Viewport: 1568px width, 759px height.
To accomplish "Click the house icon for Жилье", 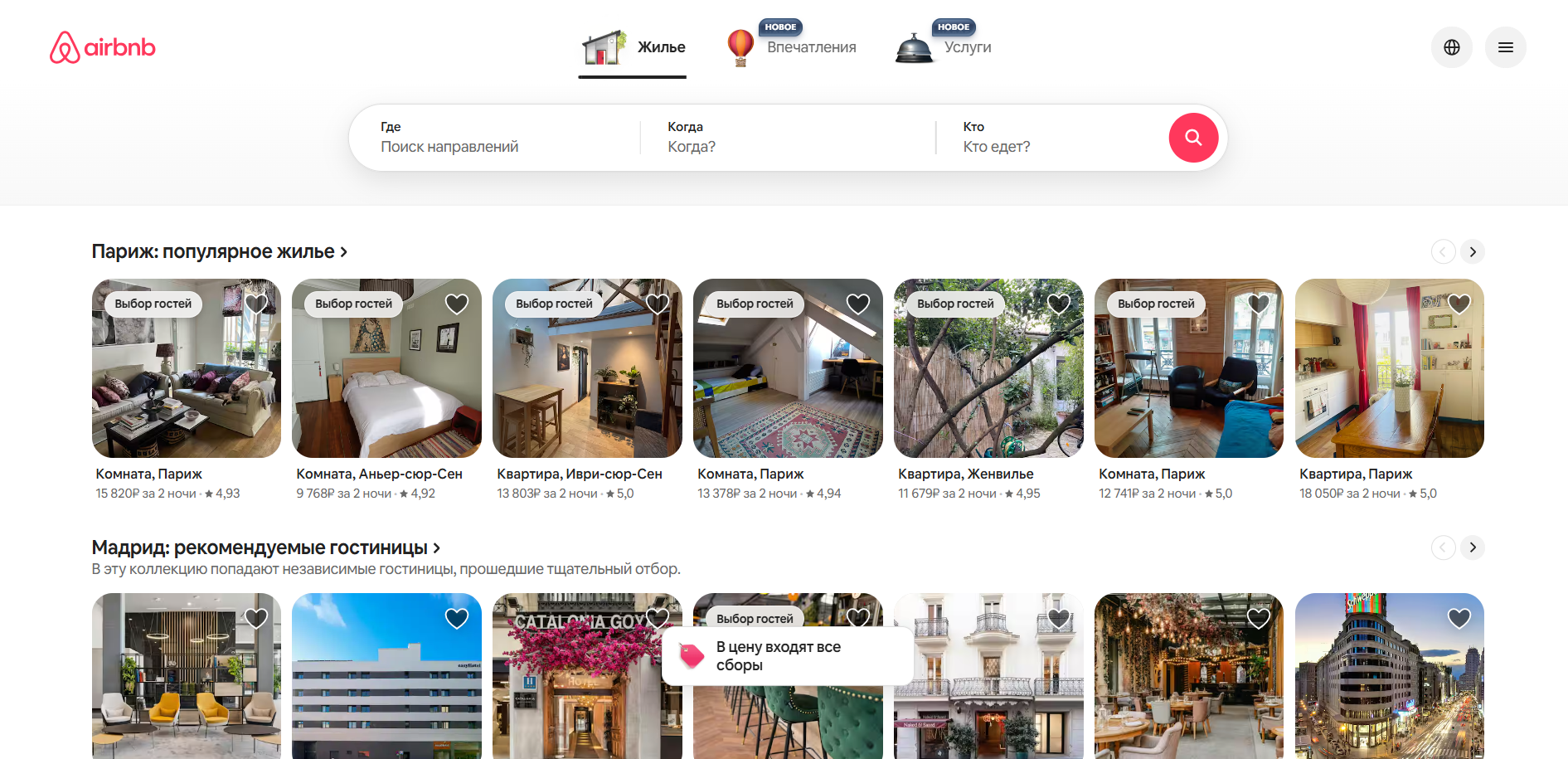I will point(603,48).
